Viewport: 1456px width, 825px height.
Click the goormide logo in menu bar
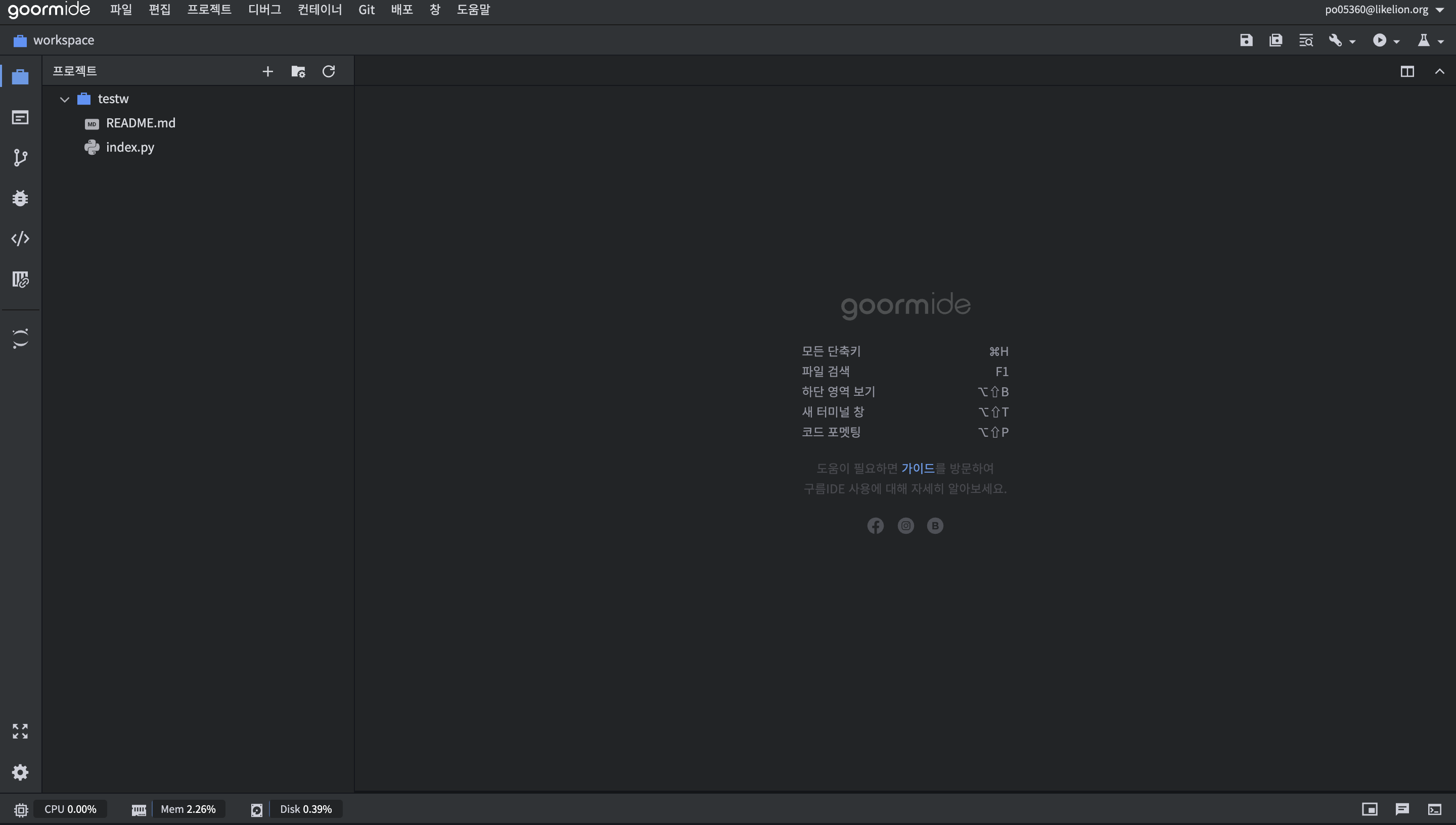click(49, 10)
